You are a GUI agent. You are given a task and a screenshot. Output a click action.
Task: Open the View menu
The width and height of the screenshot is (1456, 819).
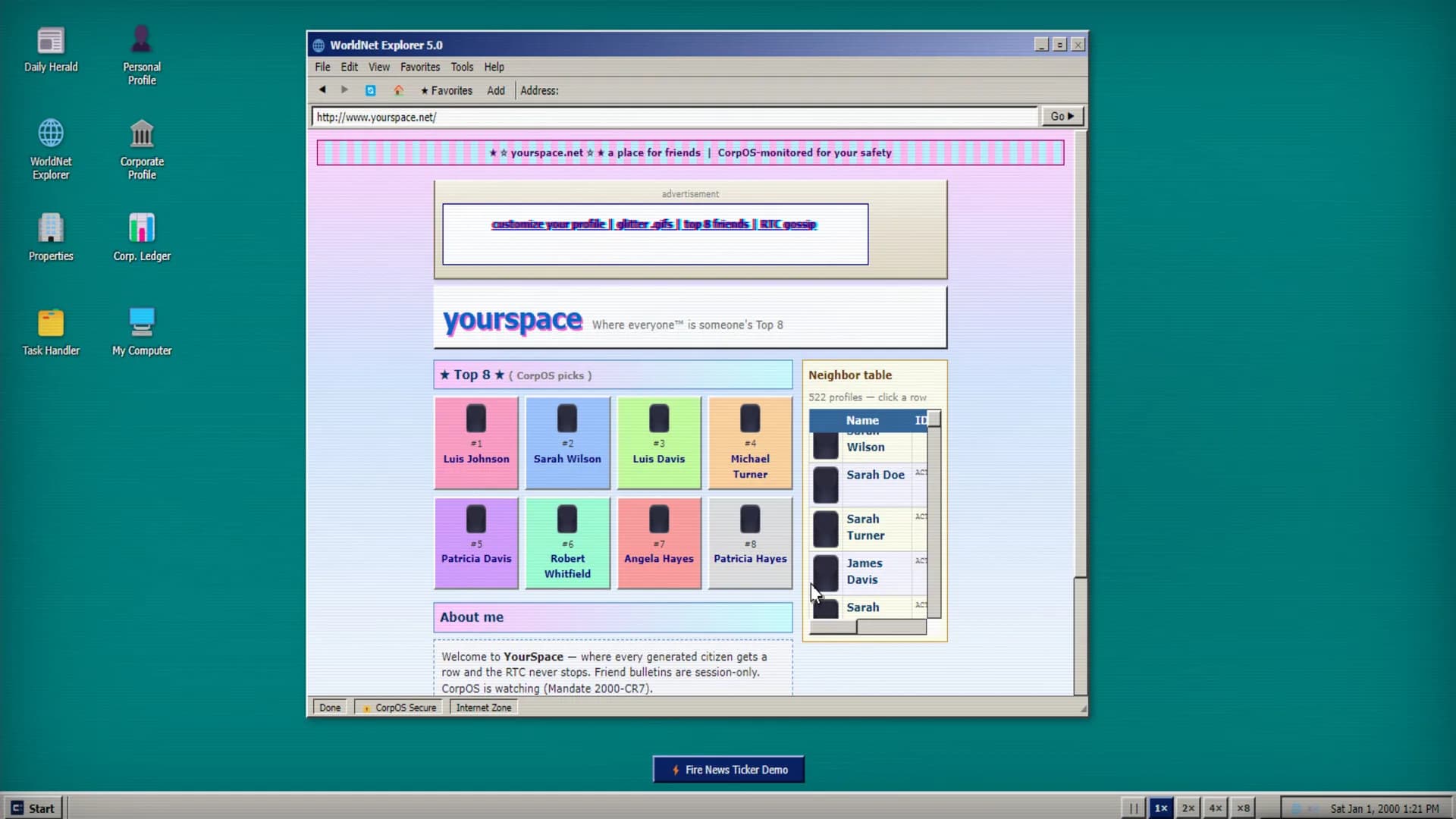tap(379, 67)
